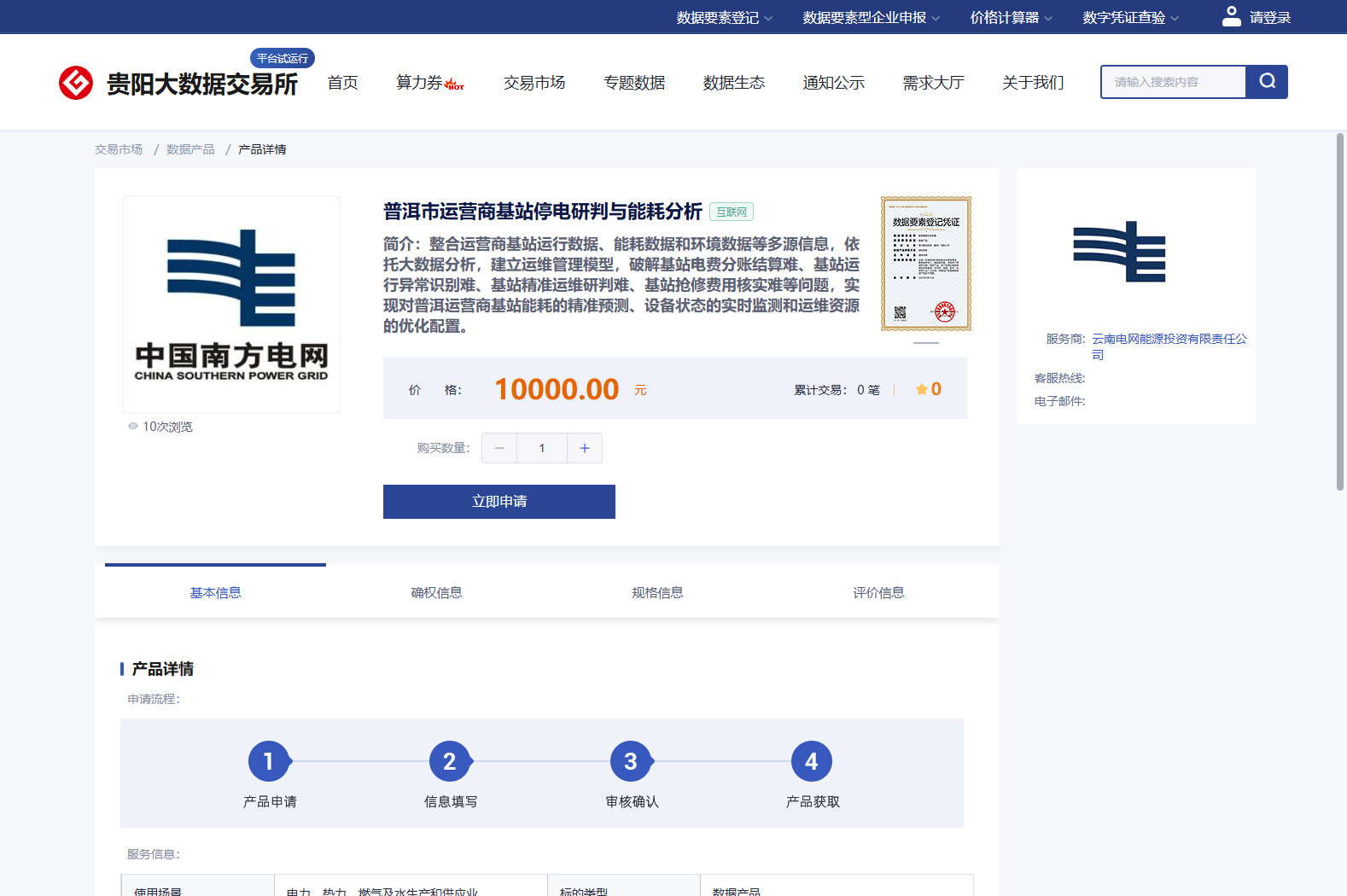1347x896 pixels.
Task: Click the eye view-count icon
Action: click(133, 427)
